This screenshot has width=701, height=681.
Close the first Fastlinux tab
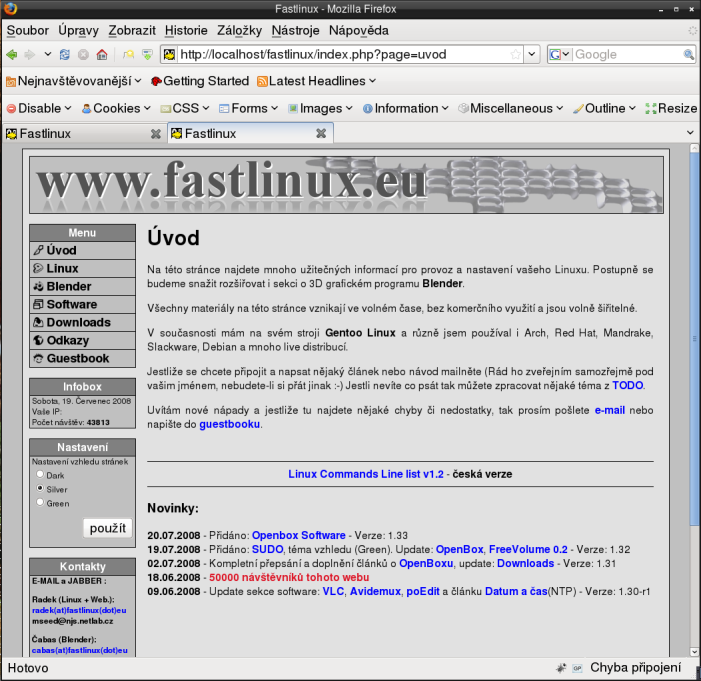coord(156,134)
